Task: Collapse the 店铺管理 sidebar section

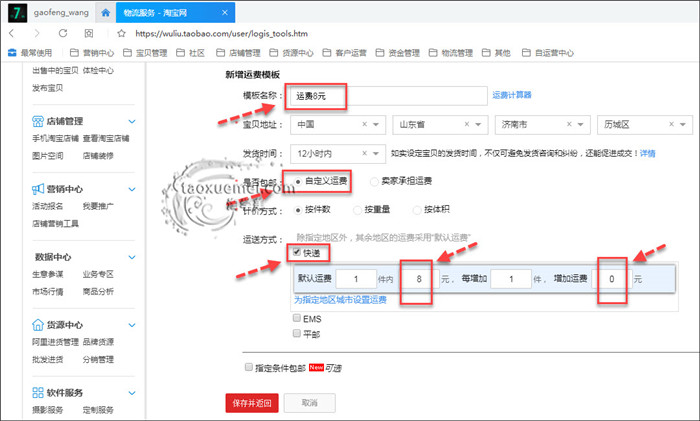Action: (132, 121)
